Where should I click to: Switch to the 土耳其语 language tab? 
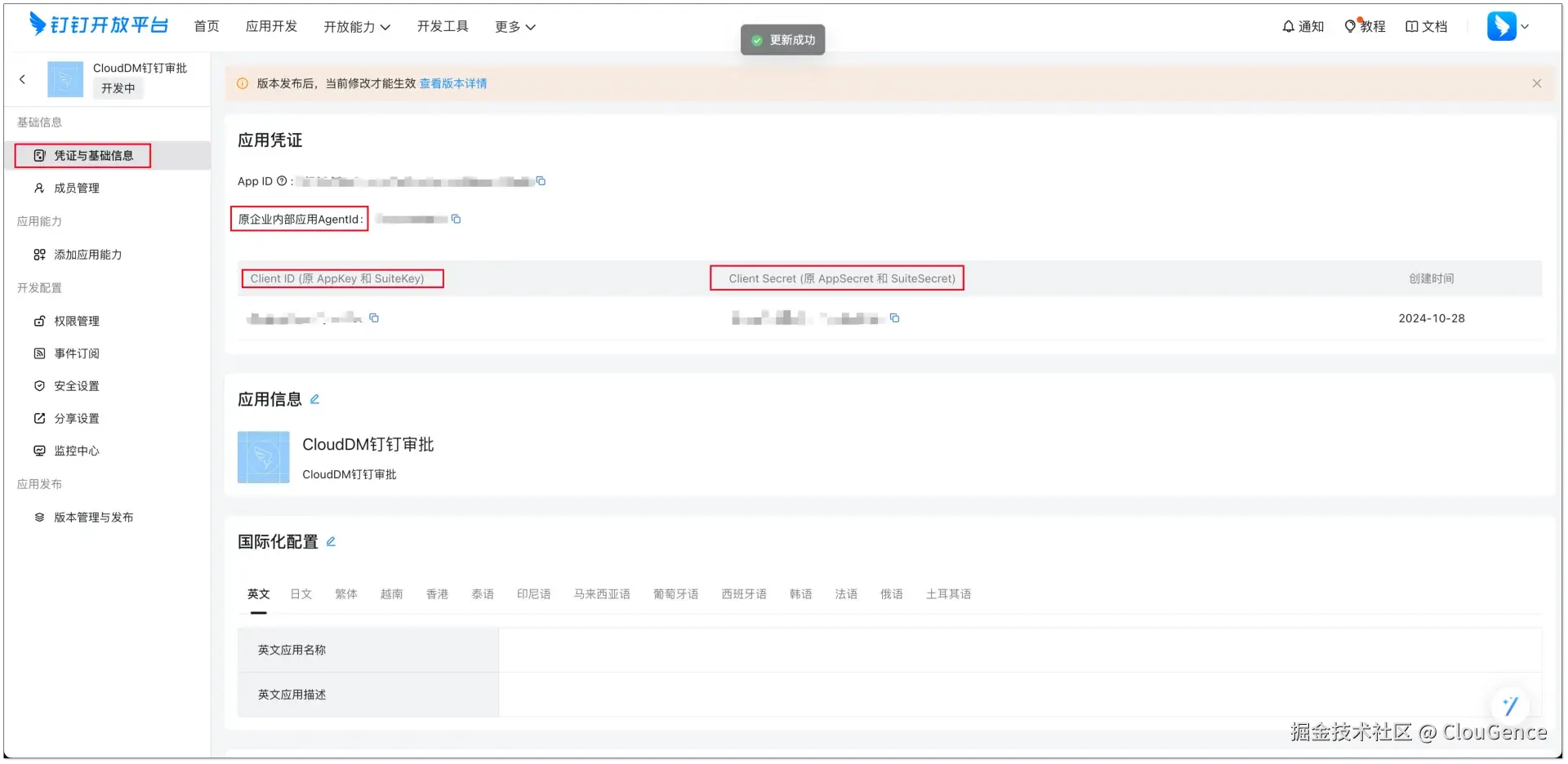click(x=948, y=594)
